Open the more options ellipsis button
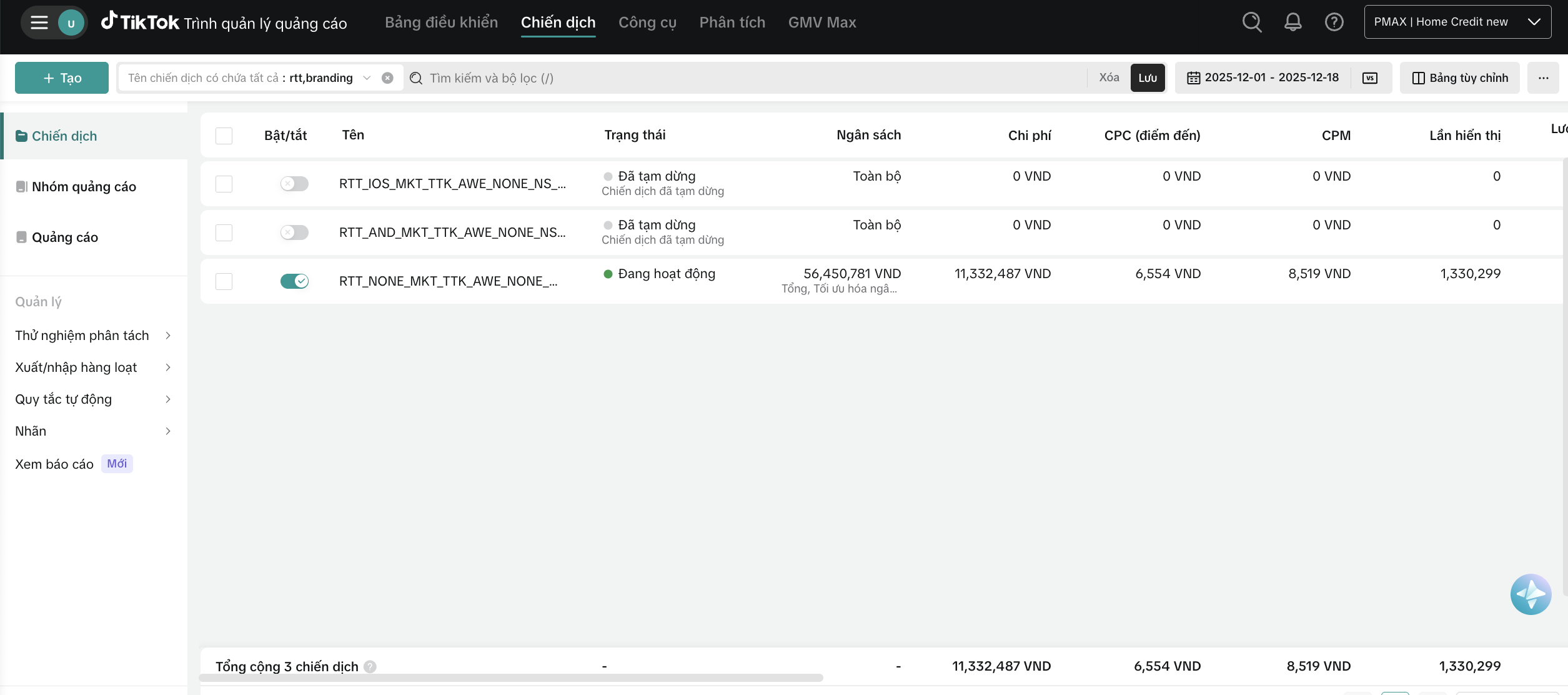Screen dimensions: 1568x695 click(x=1543, y=78)
